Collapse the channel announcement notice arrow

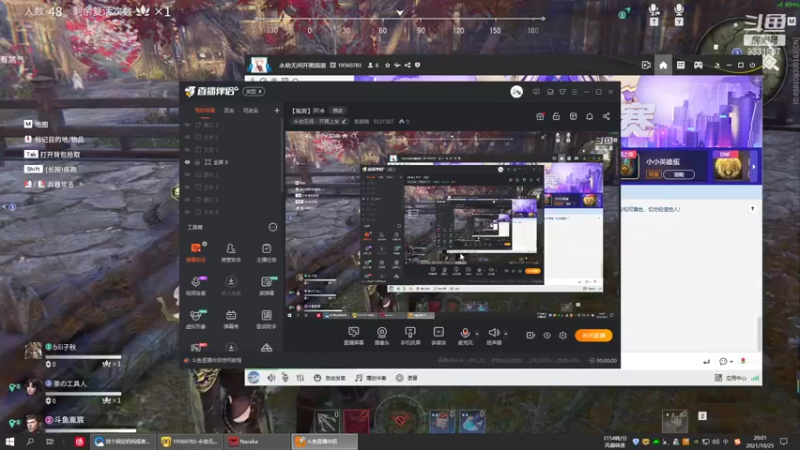click(752, 209)
